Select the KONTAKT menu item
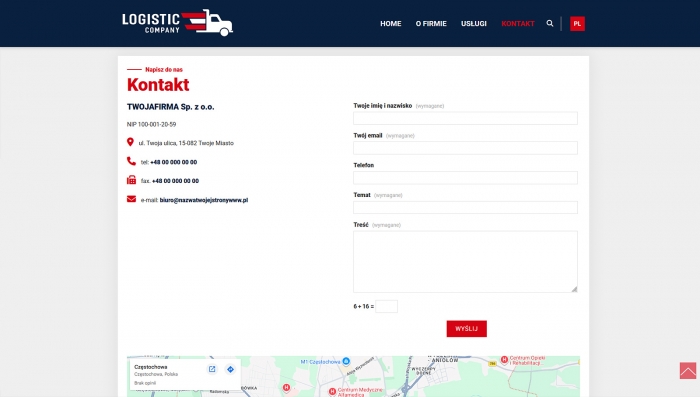The image size is (700, 397). tap(518, 24)
